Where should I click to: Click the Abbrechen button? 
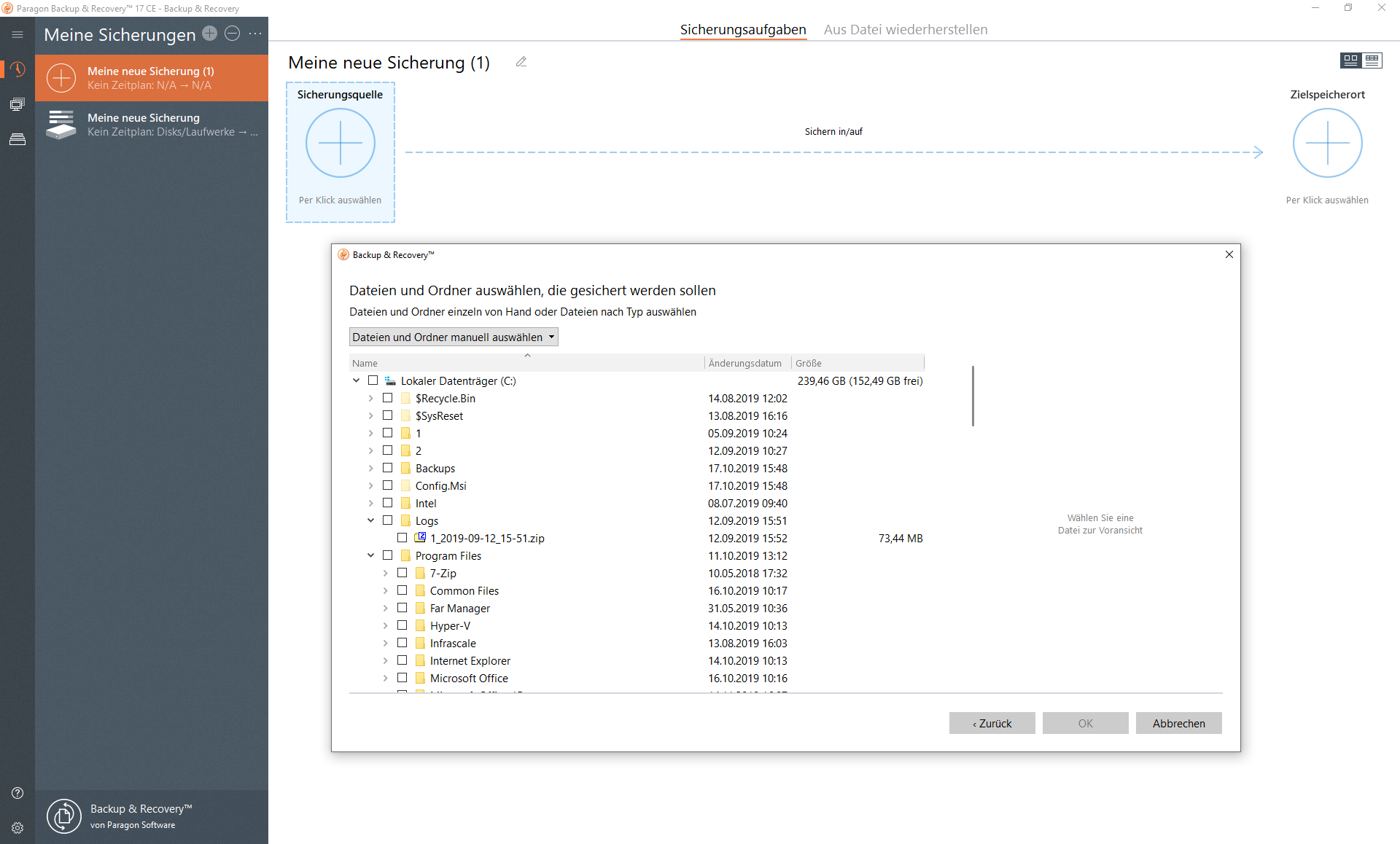[x=1178, y=723]
